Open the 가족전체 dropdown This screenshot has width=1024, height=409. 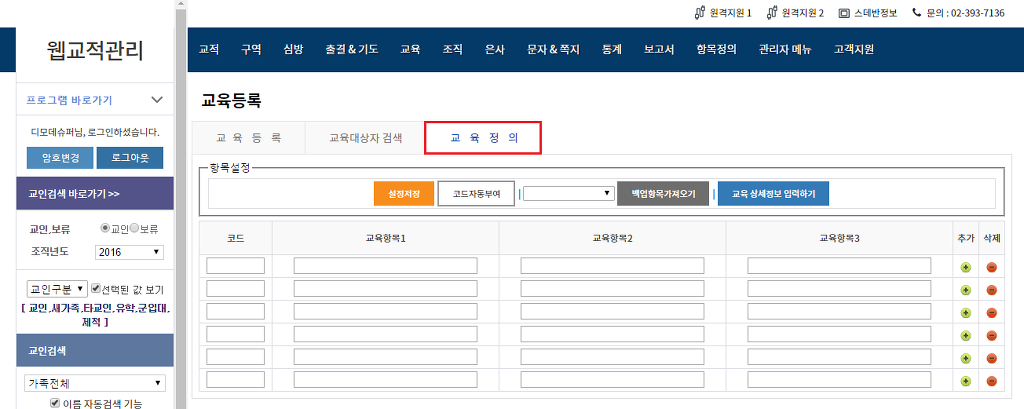click(95, 383)
